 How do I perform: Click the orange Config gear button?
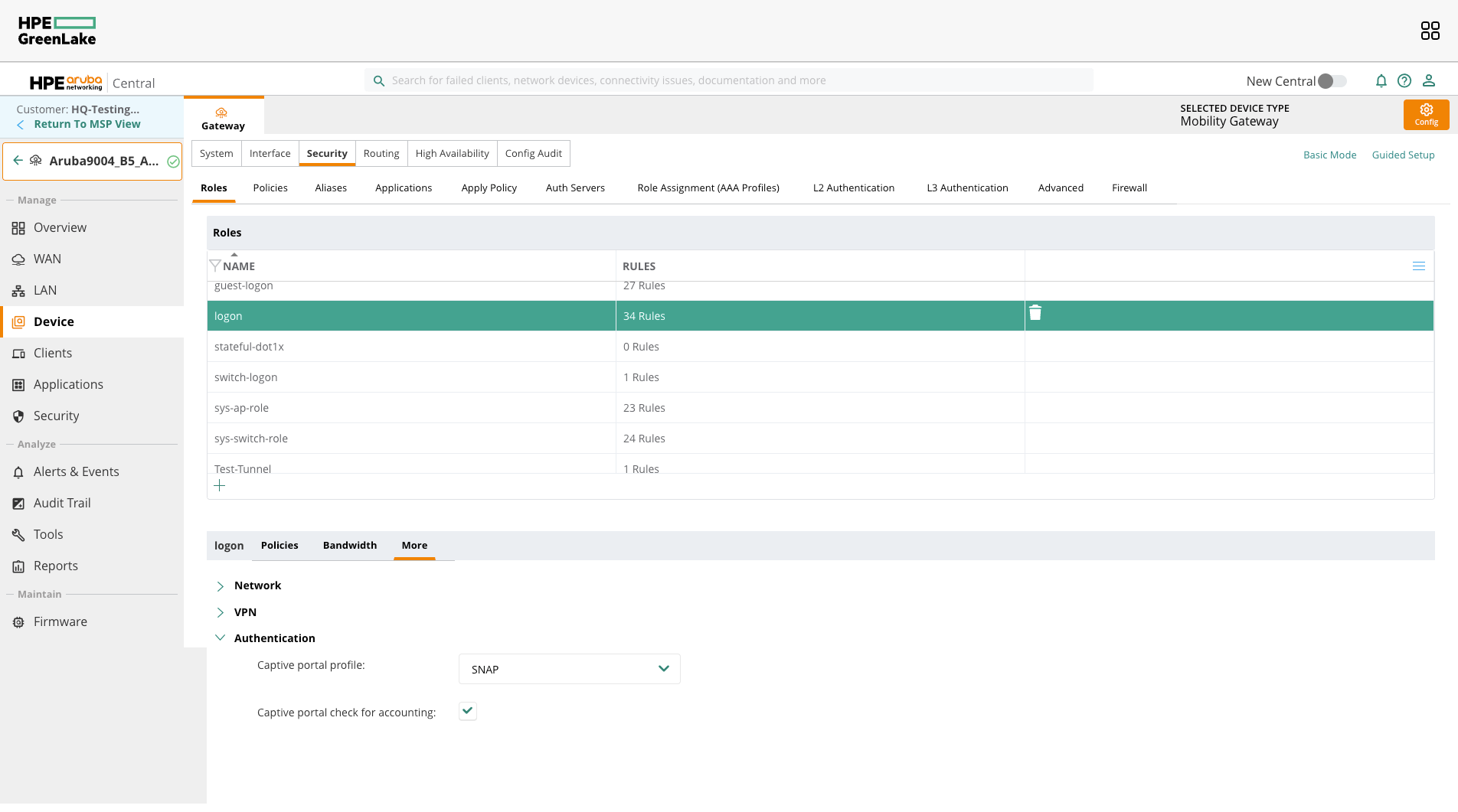pos(1426,115)
